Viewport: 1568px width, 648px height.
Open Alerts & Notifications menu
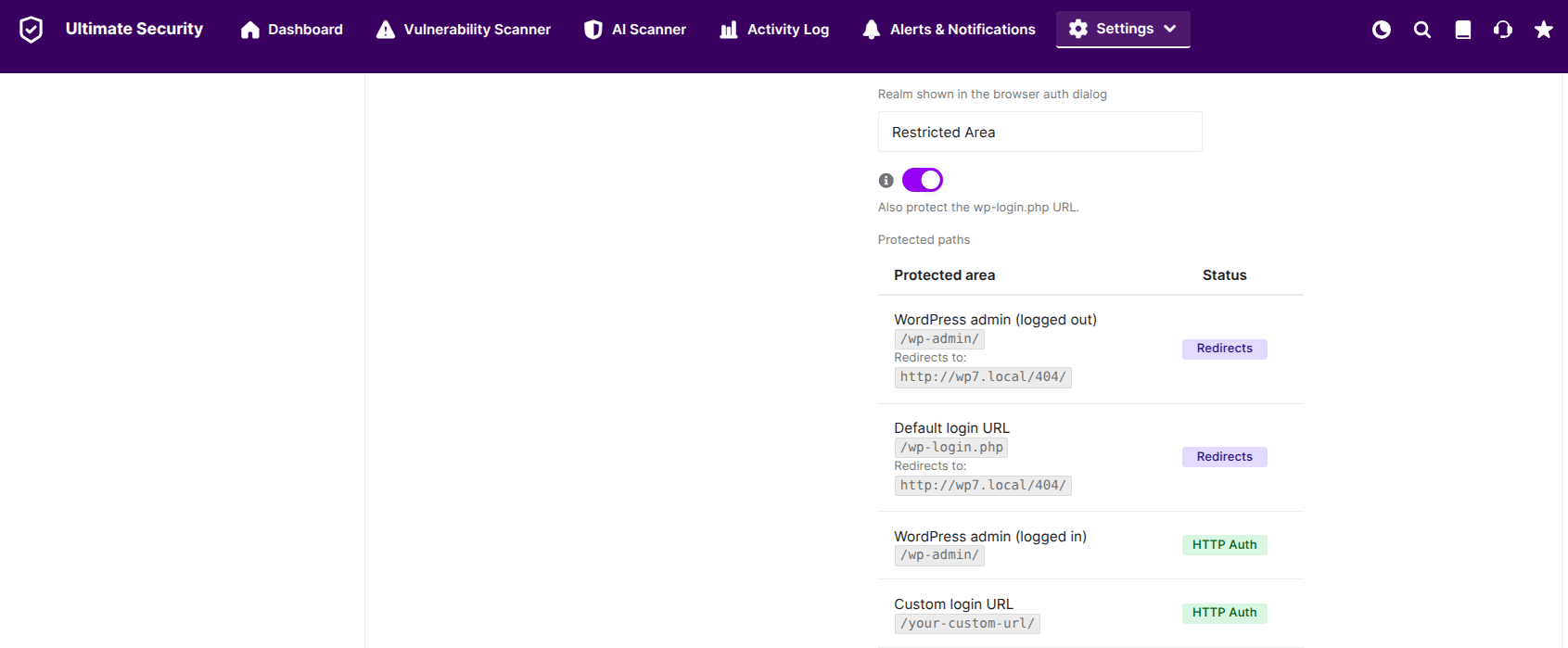coord(949,30)
